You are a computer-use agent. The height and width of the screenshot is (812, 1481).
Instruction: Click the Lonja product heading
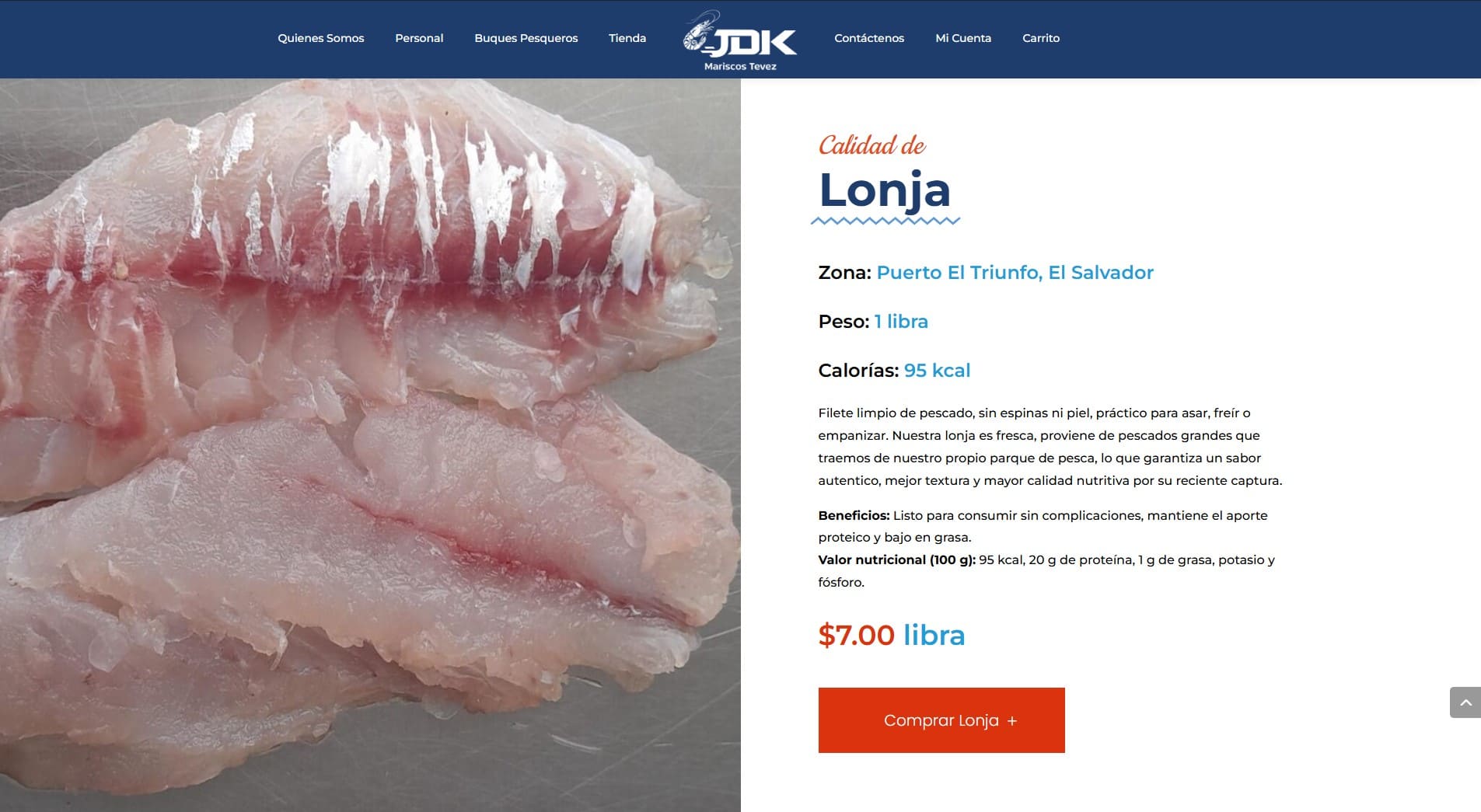point(885,190)
